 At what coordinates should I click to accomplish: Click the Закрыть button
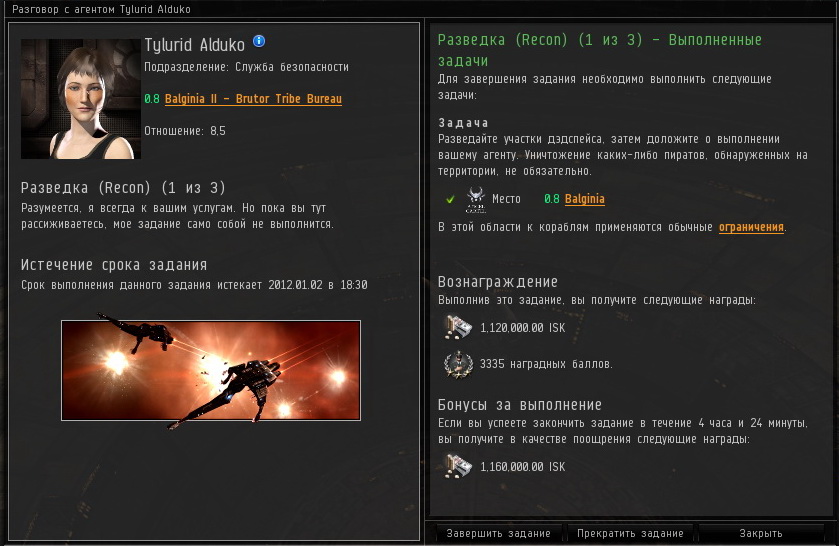point(760,533)
